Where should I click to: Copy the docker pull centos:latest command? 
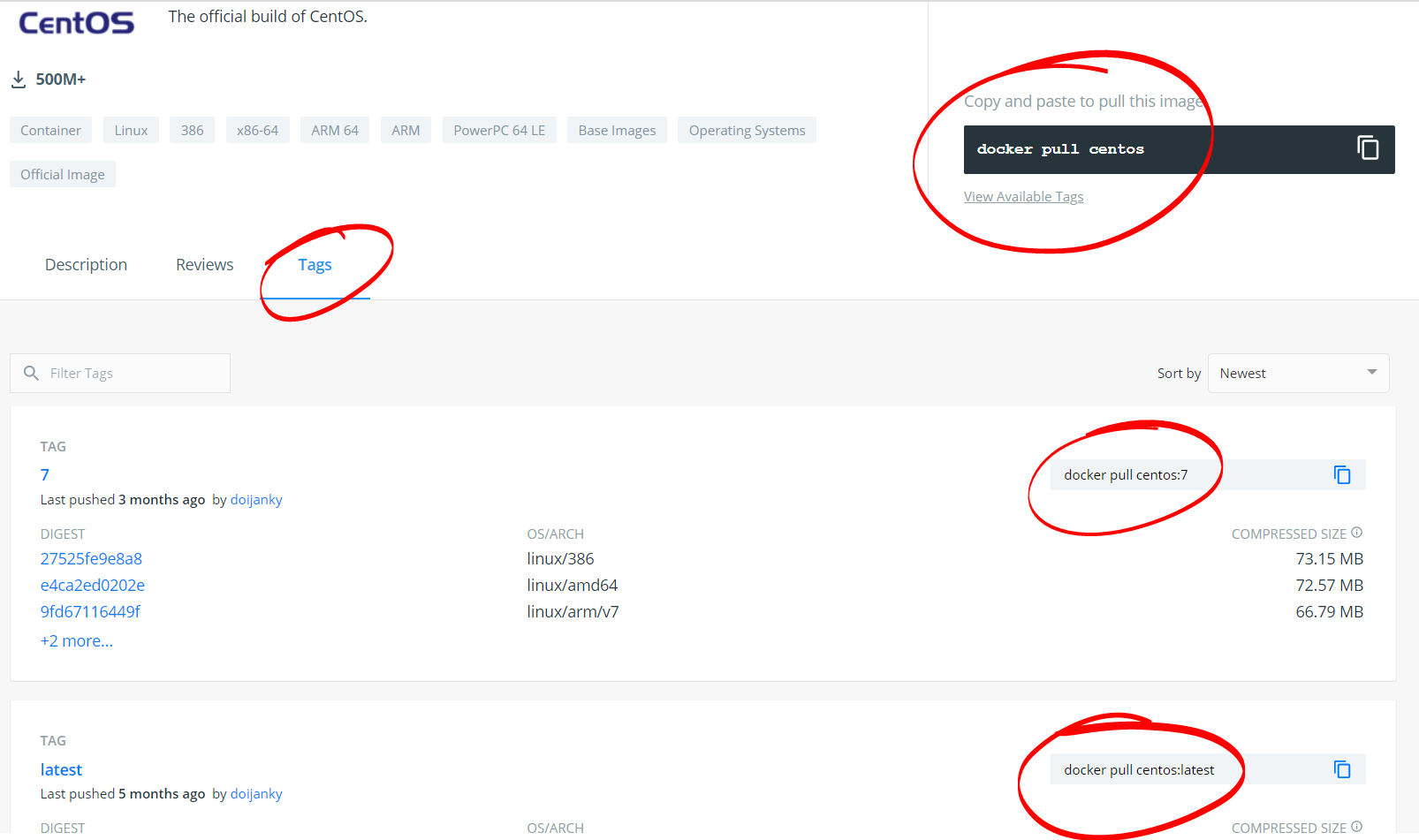(1341, 770)
